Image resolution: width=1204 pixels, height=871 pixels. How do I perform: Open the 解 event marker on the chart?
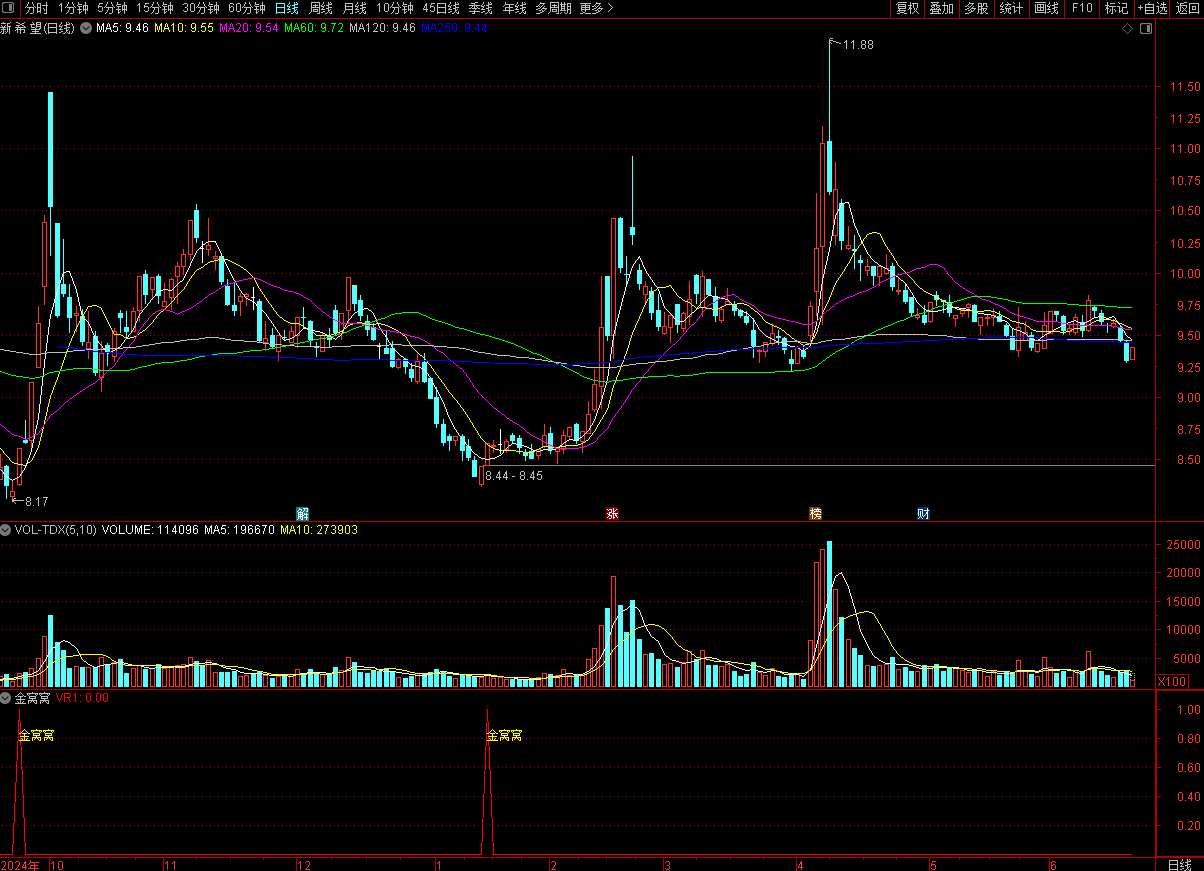[x=303, y=514]
